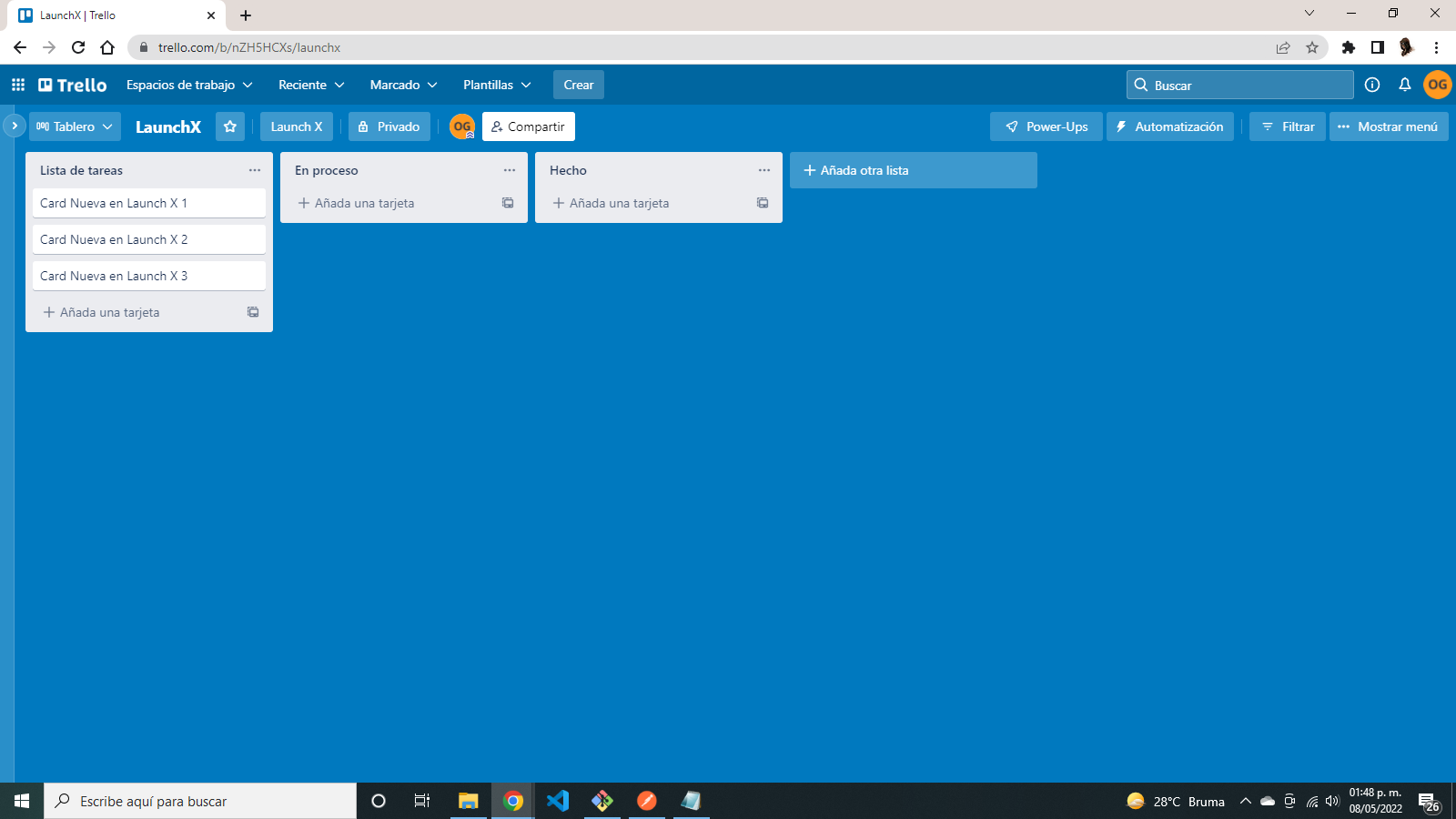
Task: Edit the LaunchX board title
Action: 168,126
